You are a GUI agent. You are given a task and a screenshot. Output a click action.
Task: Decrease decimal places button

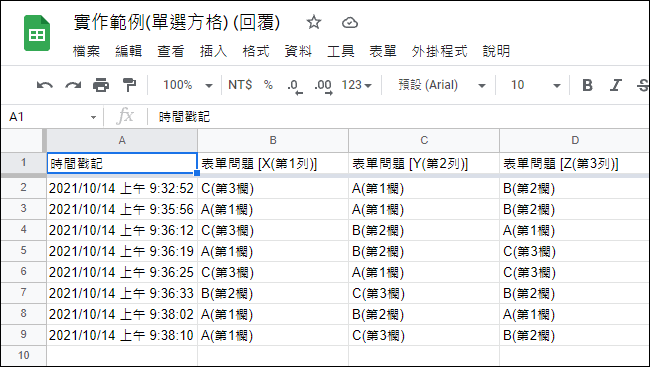click(295, 86)
